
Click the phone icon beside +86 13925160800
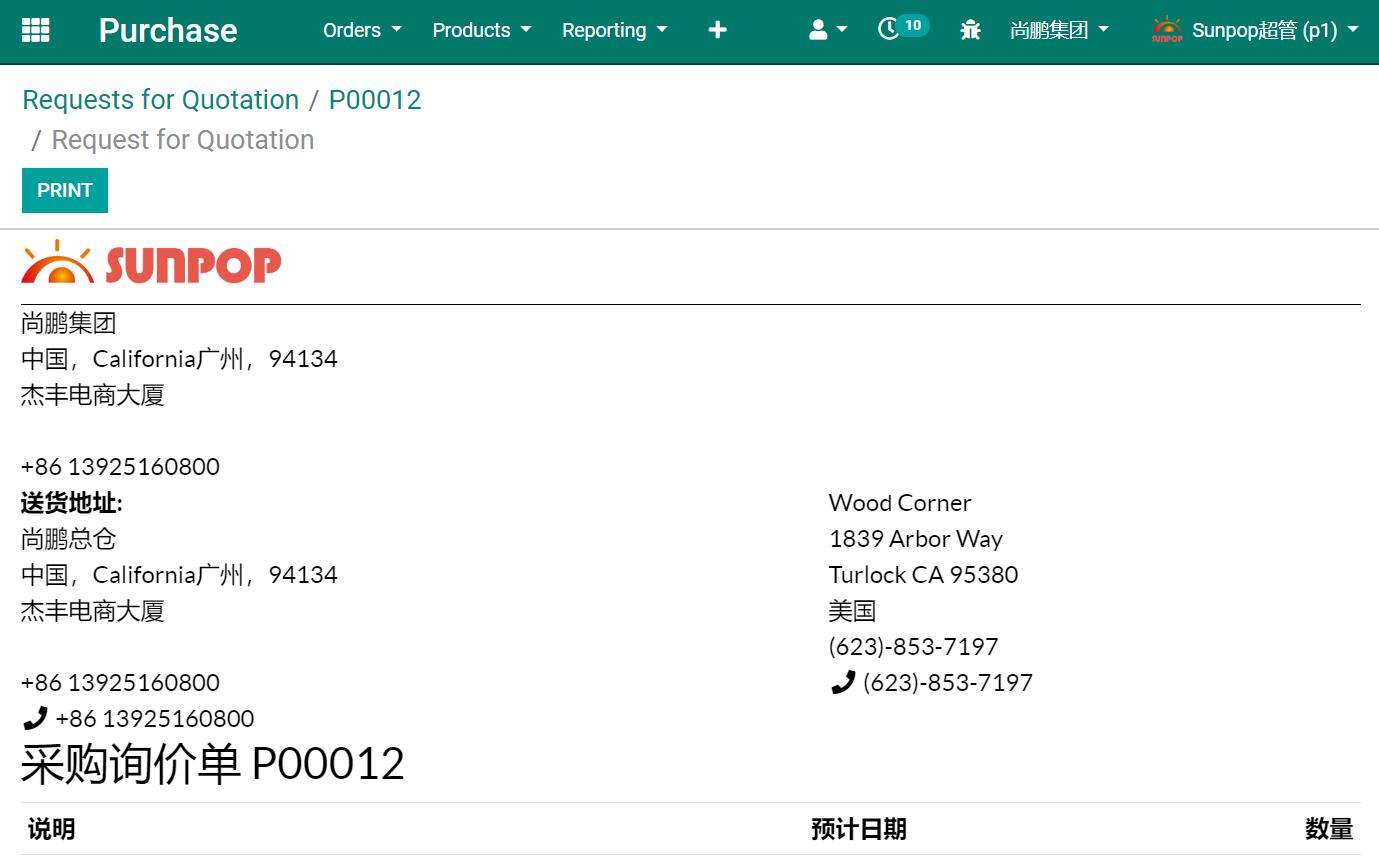tap(35, 717)
